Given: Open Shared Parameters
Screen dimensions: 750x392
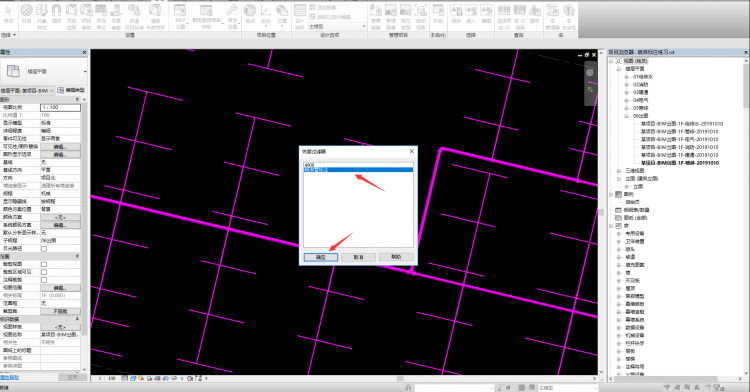Looking at the screenshot, I should pos(116,16).
